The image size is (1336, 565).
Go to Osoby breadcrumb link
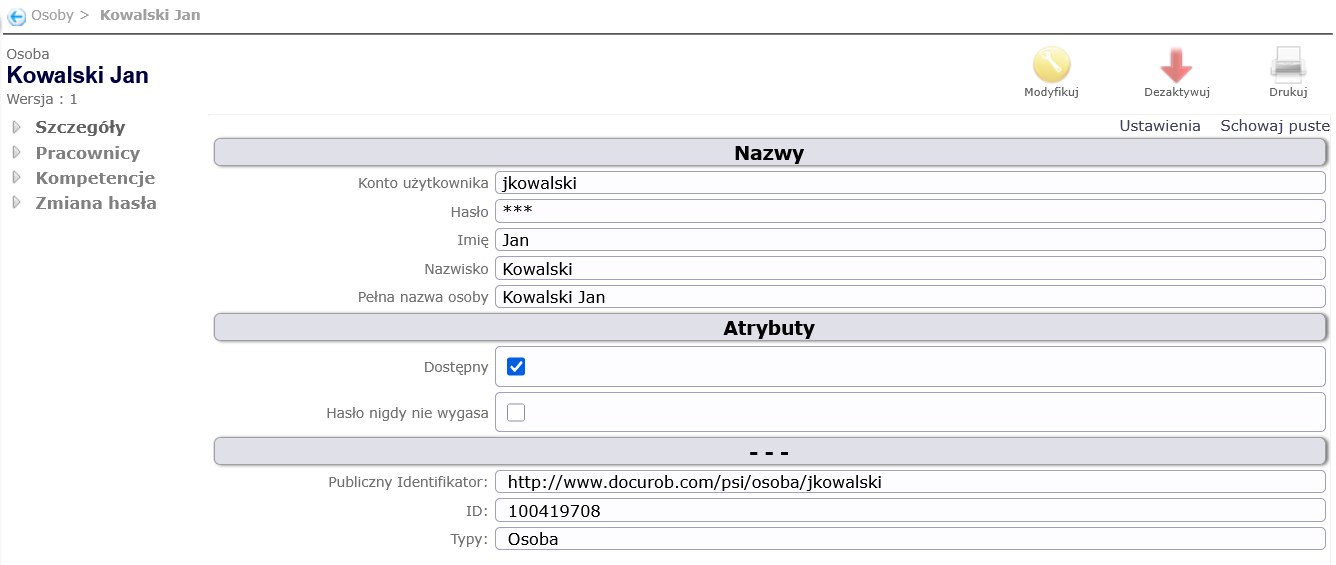tap(52, 15)
